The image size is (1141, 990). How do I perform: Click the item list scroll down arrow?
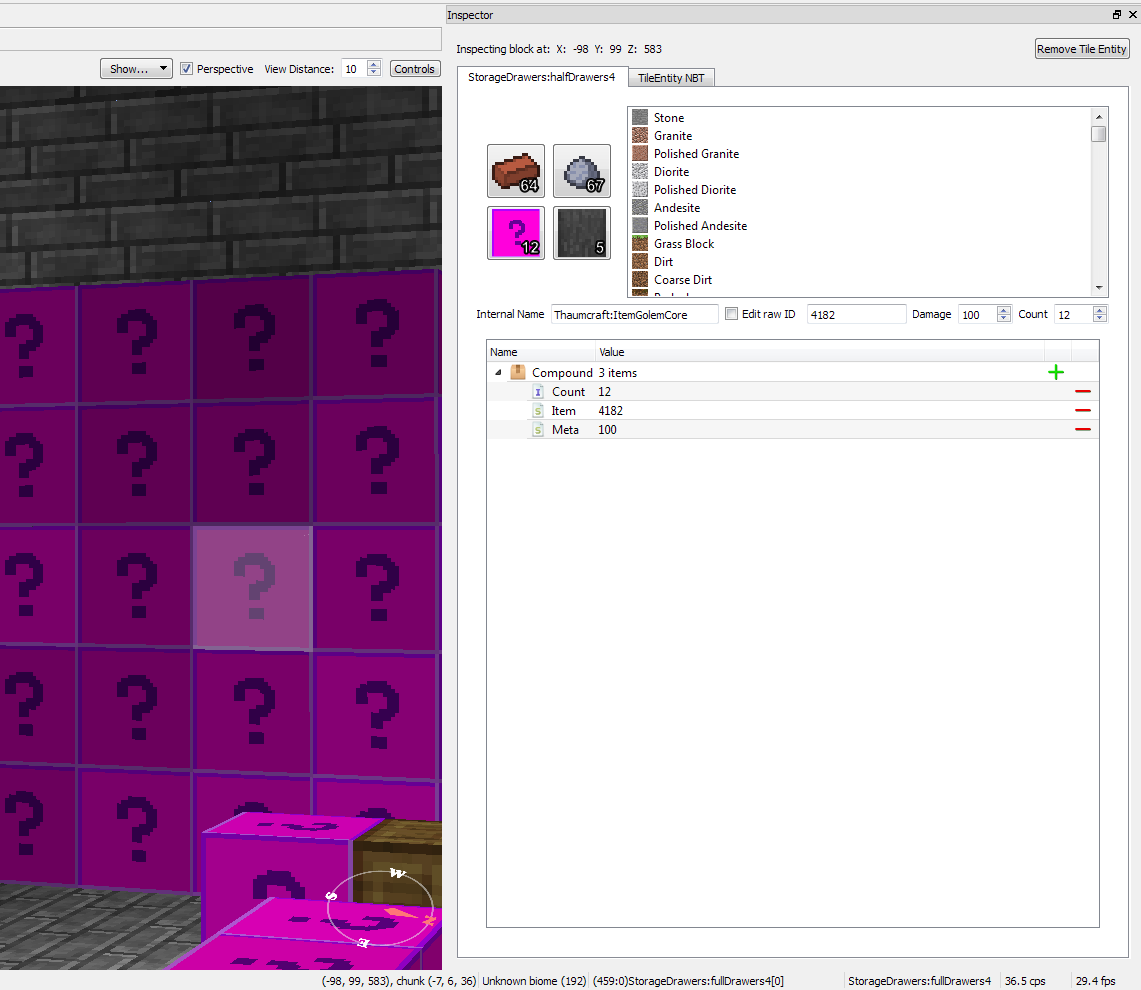(x=1099, y=288)
